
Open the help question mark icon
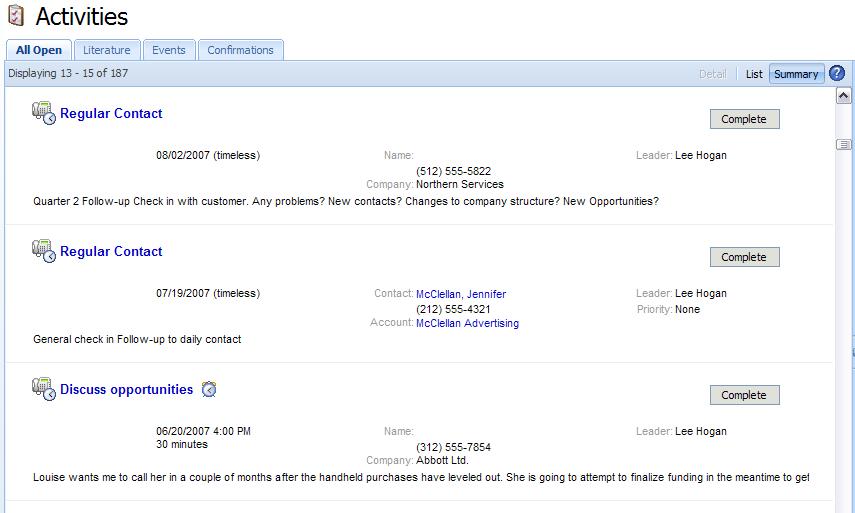(837, 74)
